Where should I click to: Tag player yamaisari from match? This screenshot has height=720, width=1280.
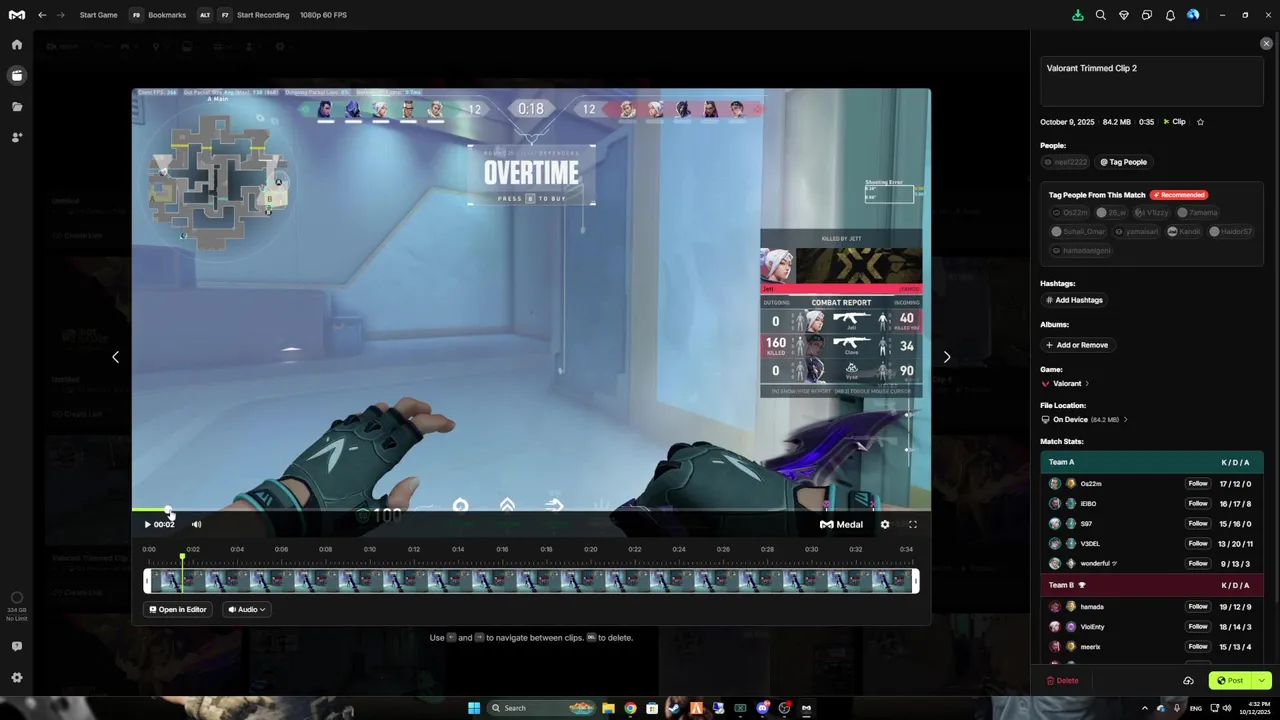(1136, 232)
